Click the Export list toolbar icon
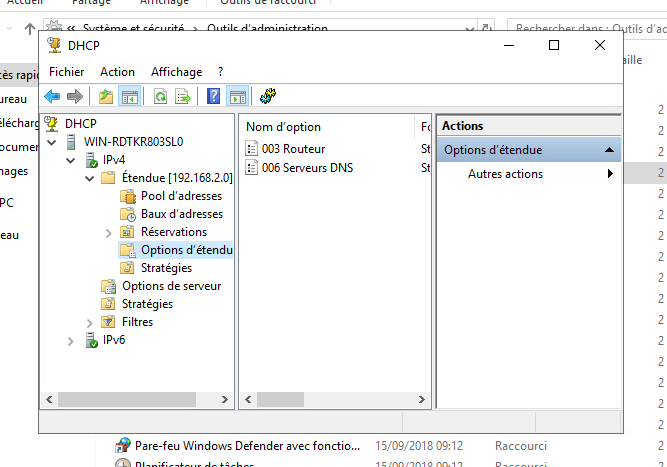The height and width of the screenshot is (467, 667). pos(183,96)
